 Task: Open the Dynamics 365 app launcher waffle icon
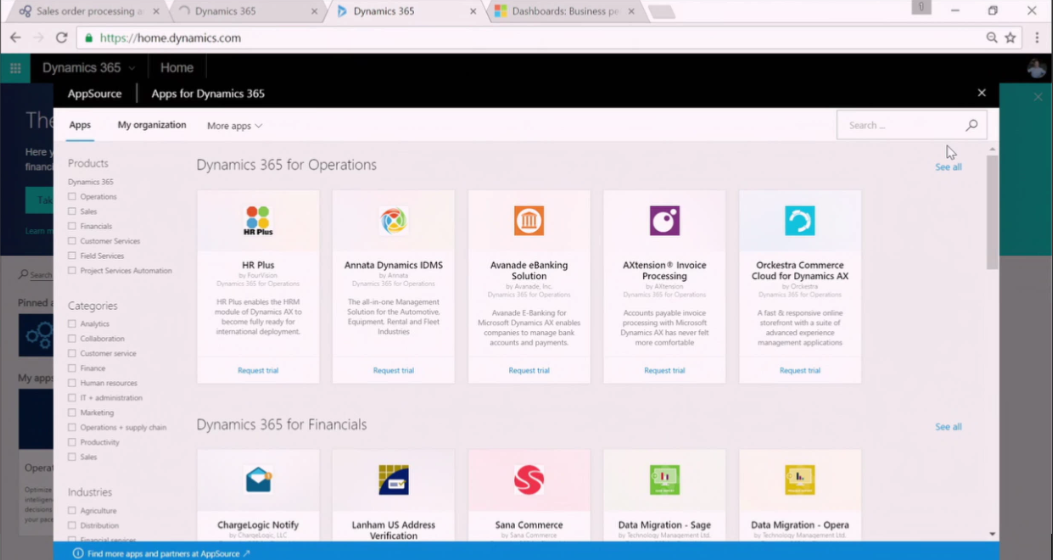click(15, 68)
